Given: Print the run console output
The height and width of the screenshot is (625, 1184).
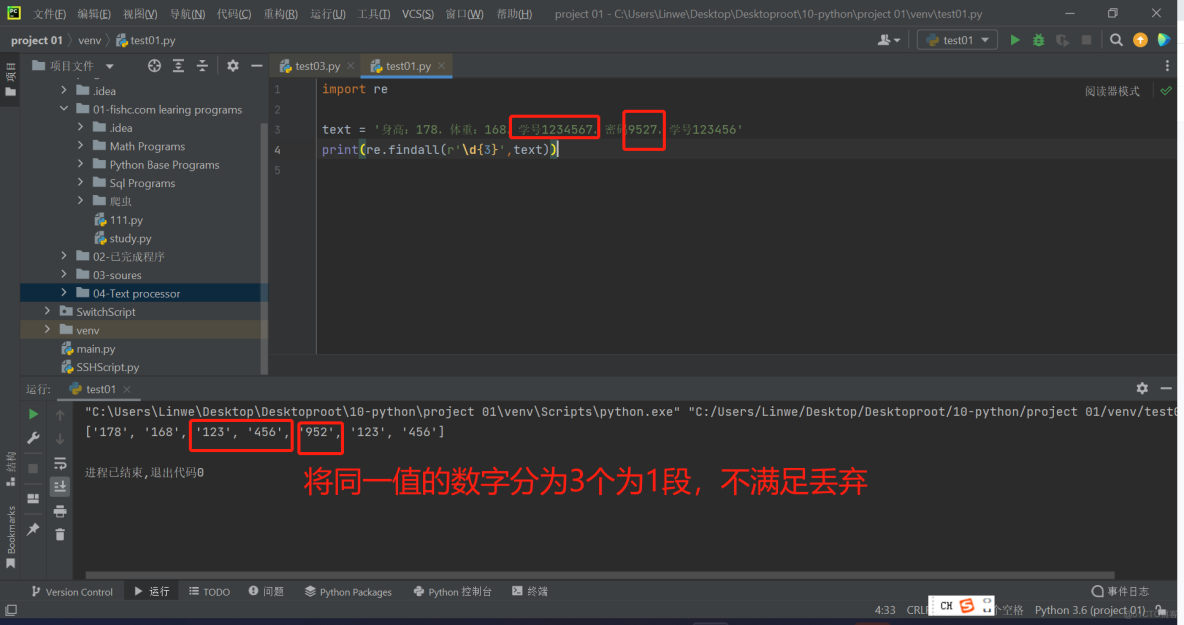Looking at the screenshot, I should (60, 511).
